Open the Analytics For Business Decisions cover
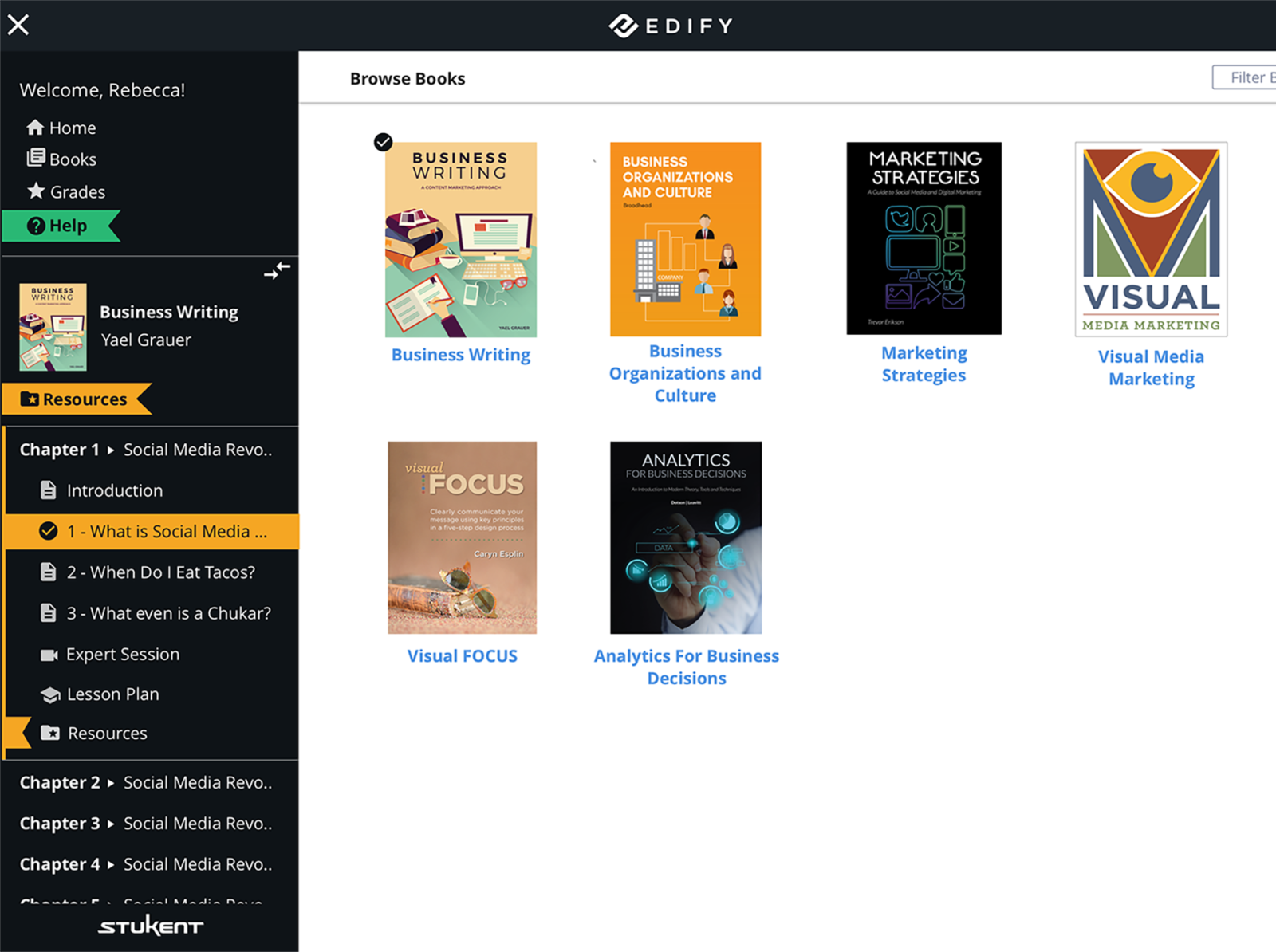This screenshot has width=1276, height=952. click(x=686, y=538)
